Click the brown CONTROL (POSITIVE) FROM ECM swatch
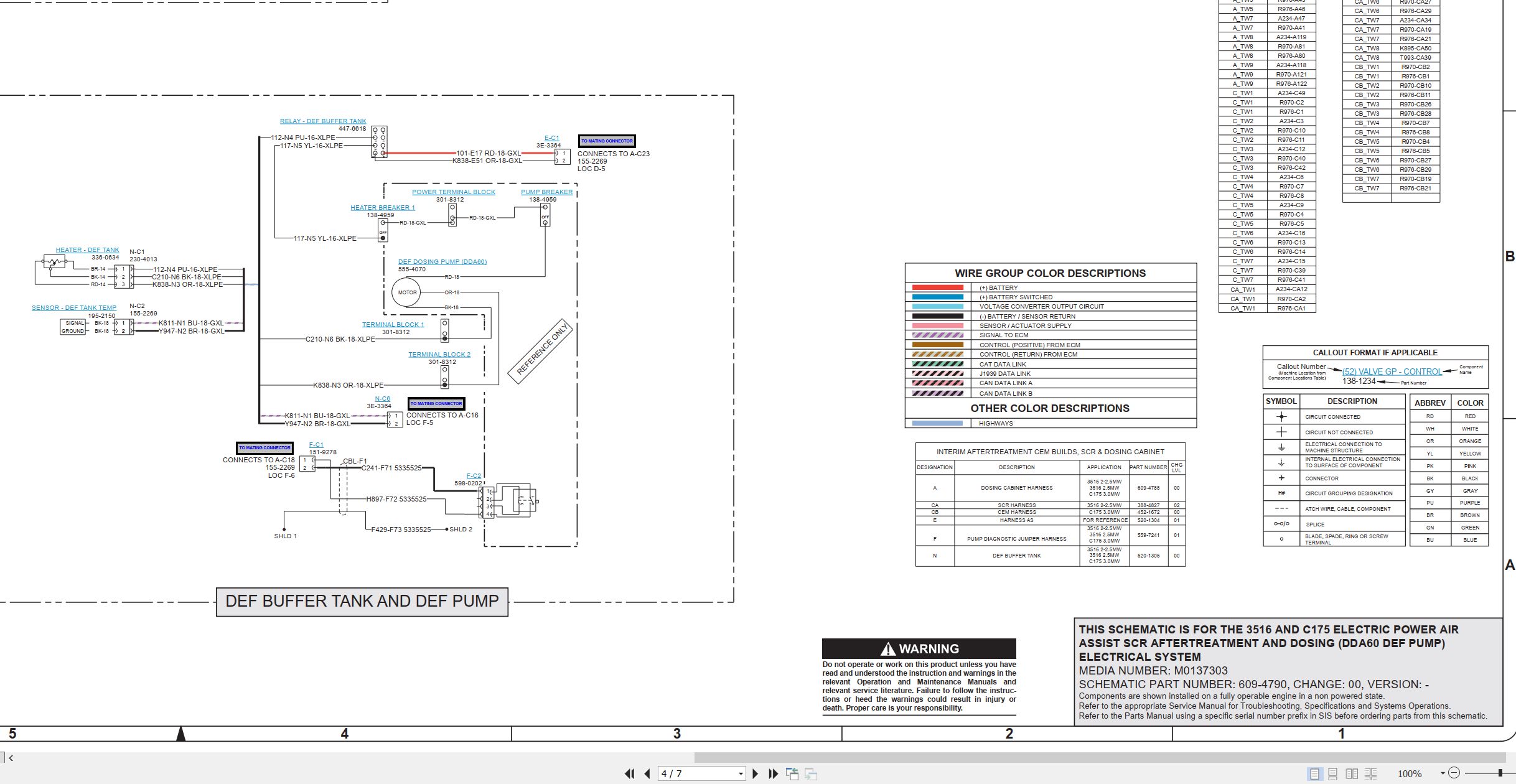The width and height of the screenshot is (1516, 784). [x=937, y=345]
